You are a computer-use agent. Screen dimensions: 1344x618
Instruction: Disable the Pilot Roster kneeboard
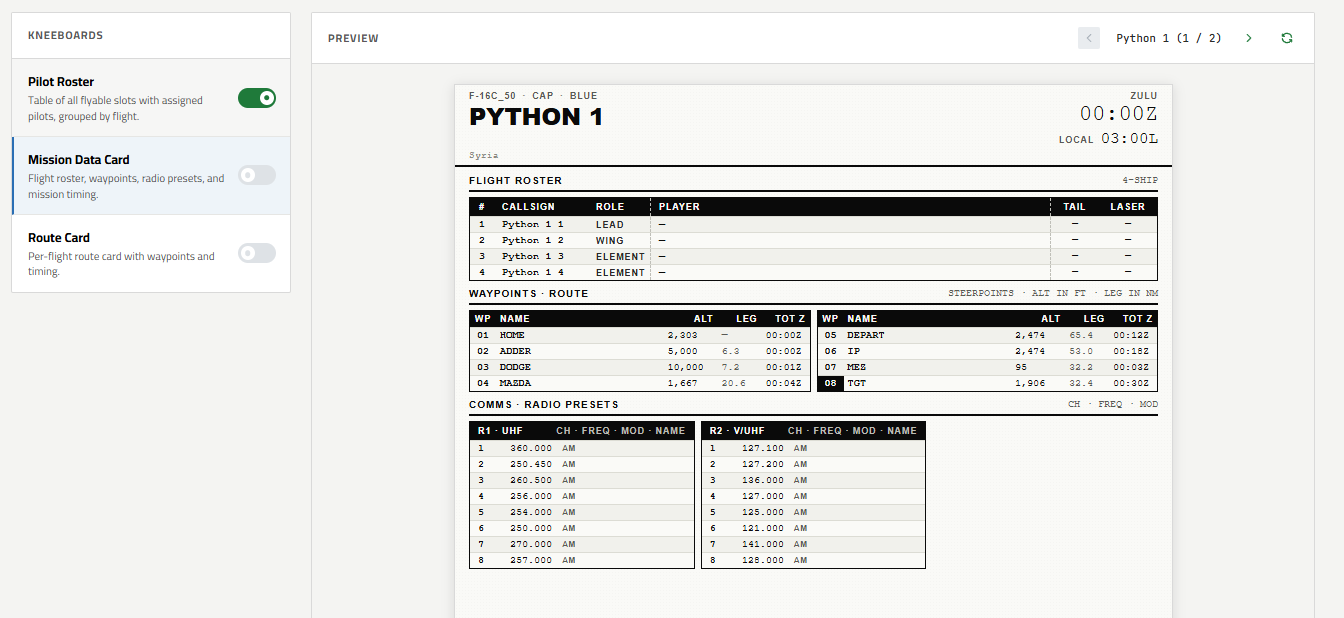[x=257, y=98]
